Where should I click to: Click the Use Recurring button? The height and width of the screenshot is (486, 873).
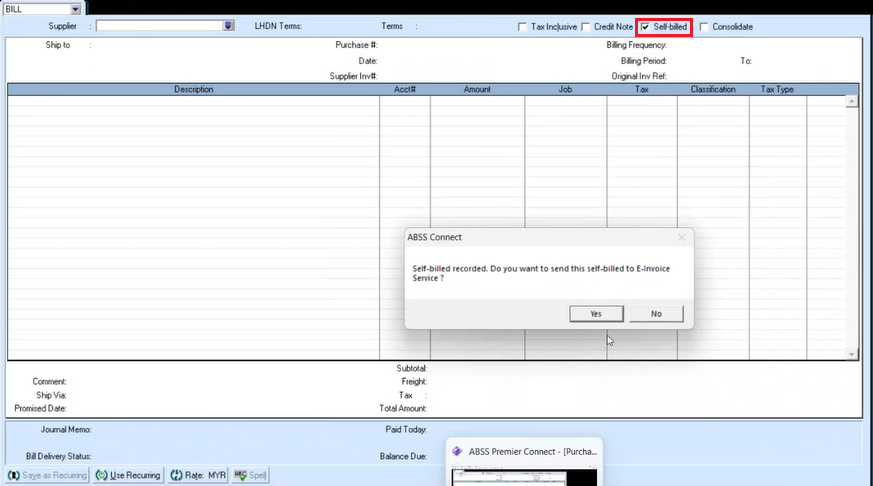(129, 475)
